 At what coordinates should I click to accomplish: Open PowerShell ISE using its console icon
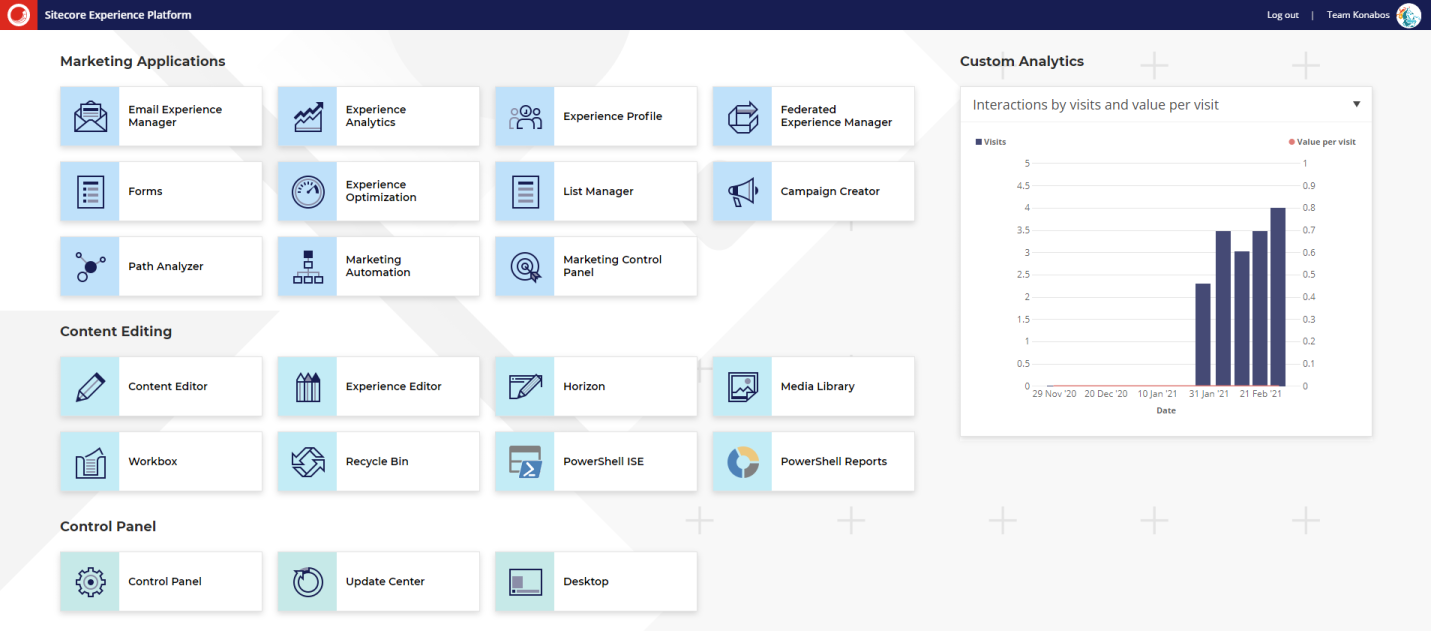click(x=524, y=461)
